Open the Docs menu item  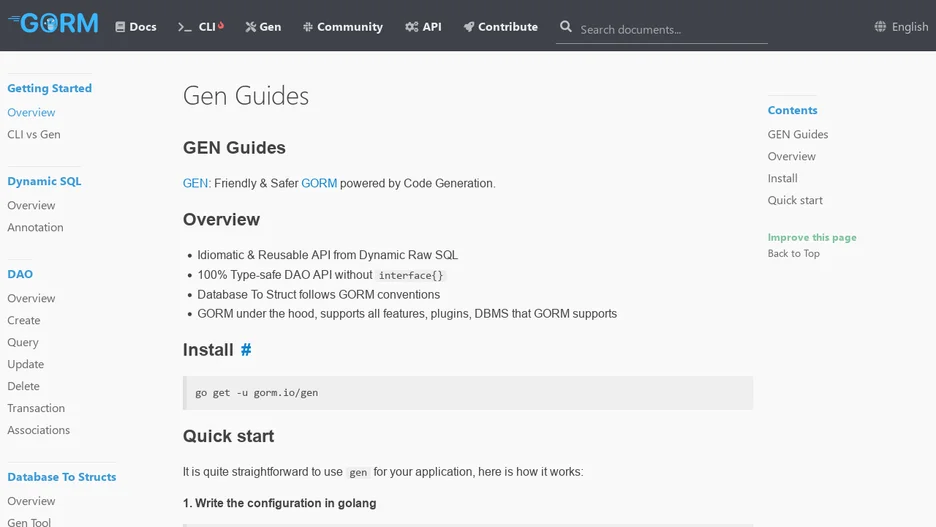(x=136, y=27)
